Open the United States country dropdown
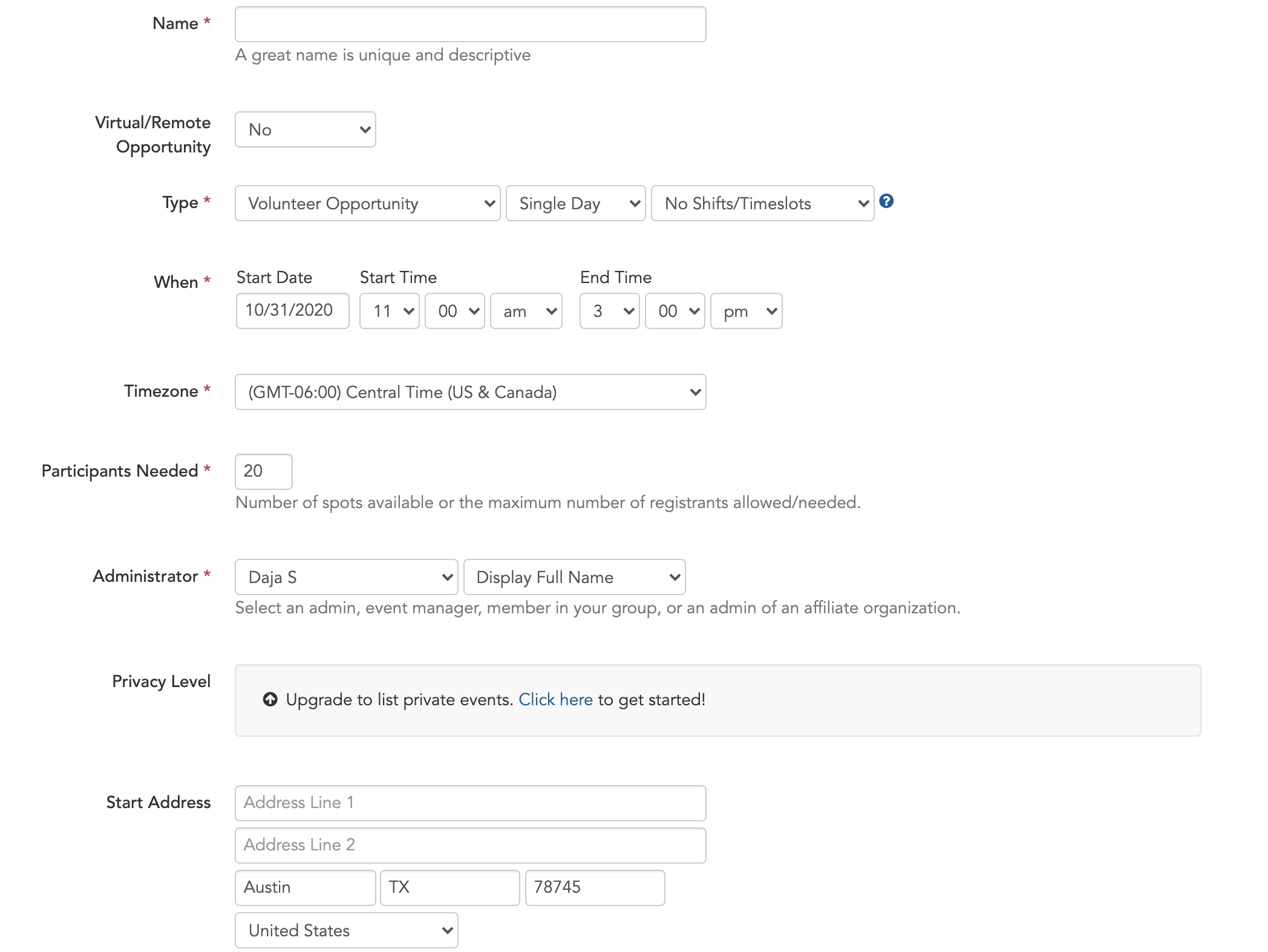The image size is (1268, 952). pos(346,930)
